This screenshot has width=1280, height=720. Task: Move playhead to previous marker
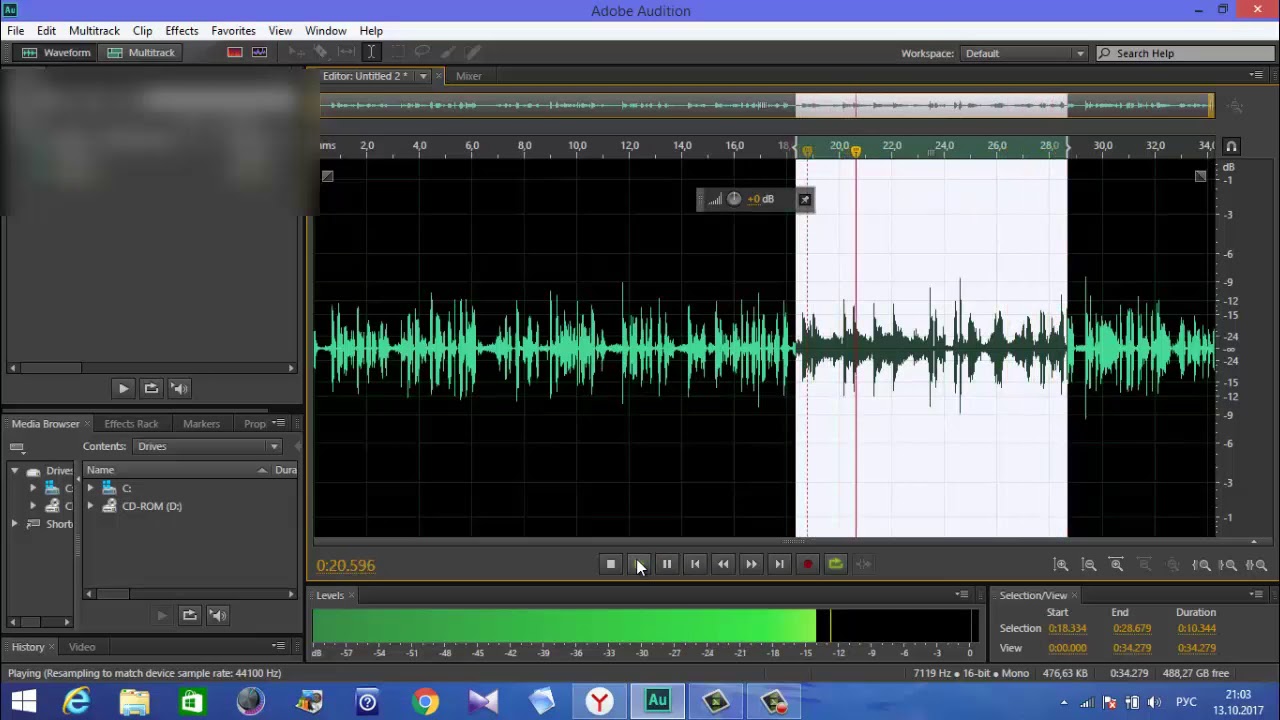pos(695,564)
